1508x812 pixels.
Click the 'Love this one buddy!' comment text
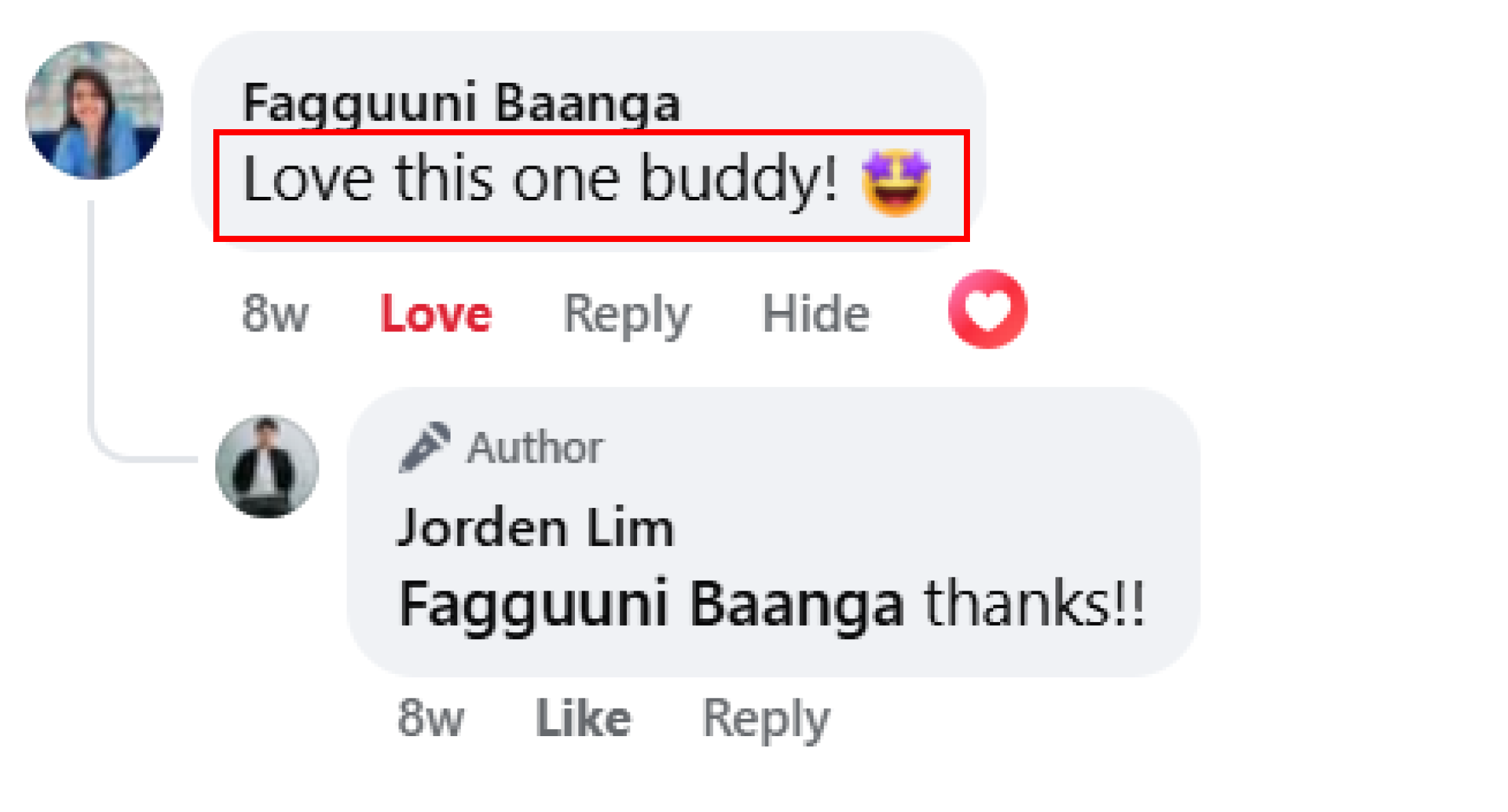click(x=540, y=179)
